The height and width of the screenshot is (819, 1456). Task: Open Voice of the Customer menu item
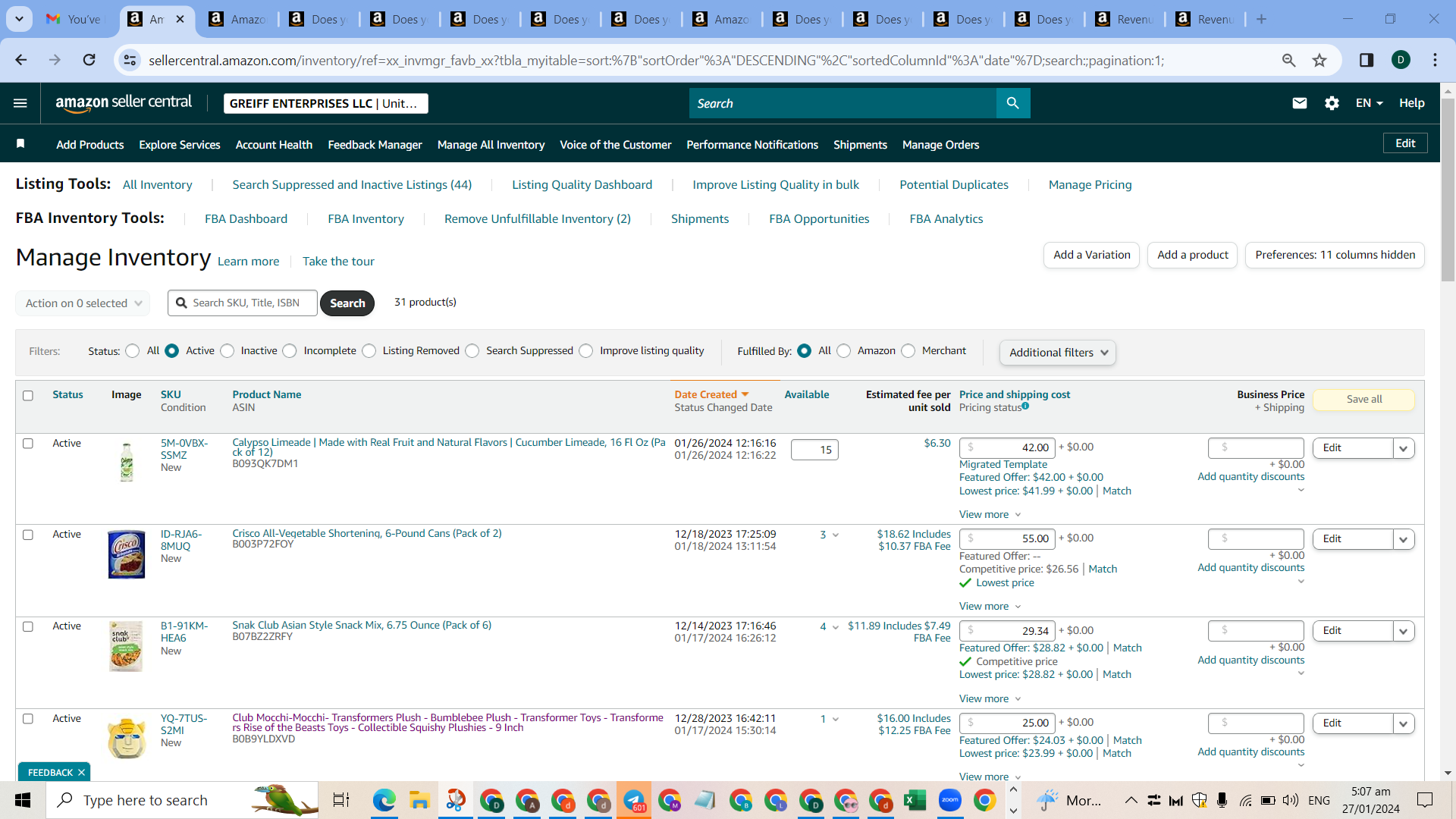(615, 145)
